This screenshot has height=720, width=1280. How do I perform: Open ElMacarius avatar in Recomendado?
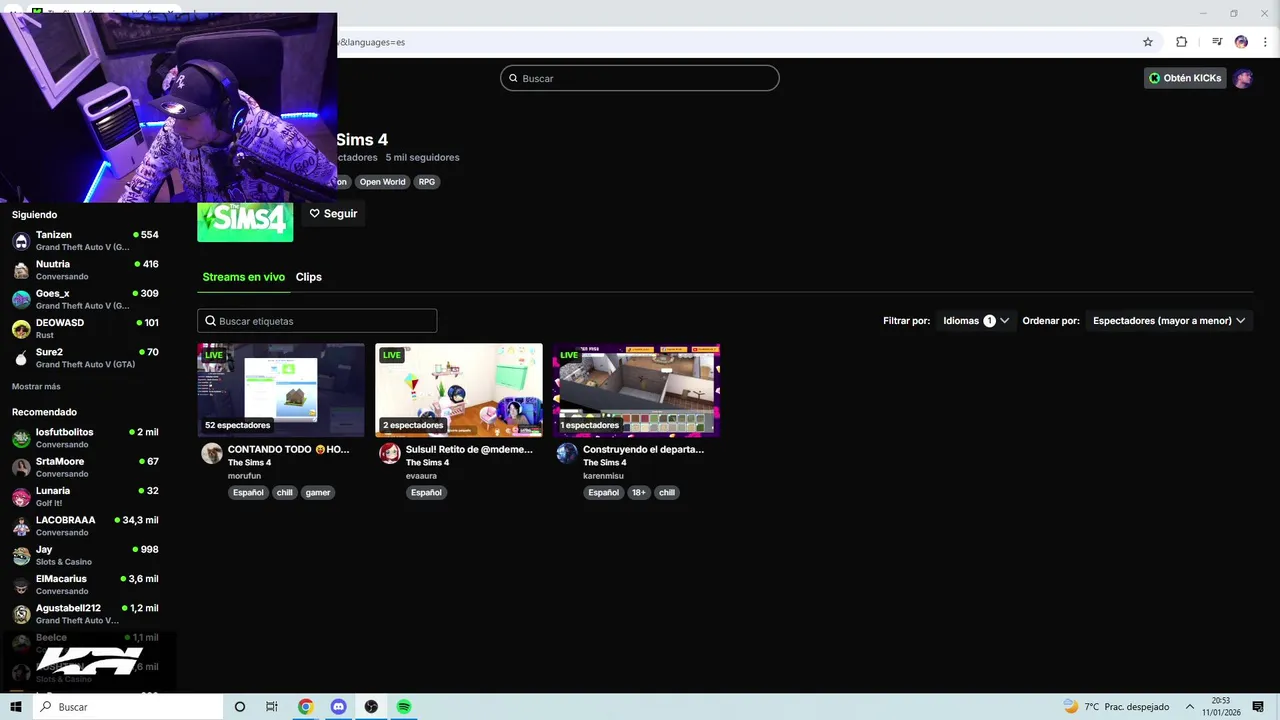(x=21, y=585)
